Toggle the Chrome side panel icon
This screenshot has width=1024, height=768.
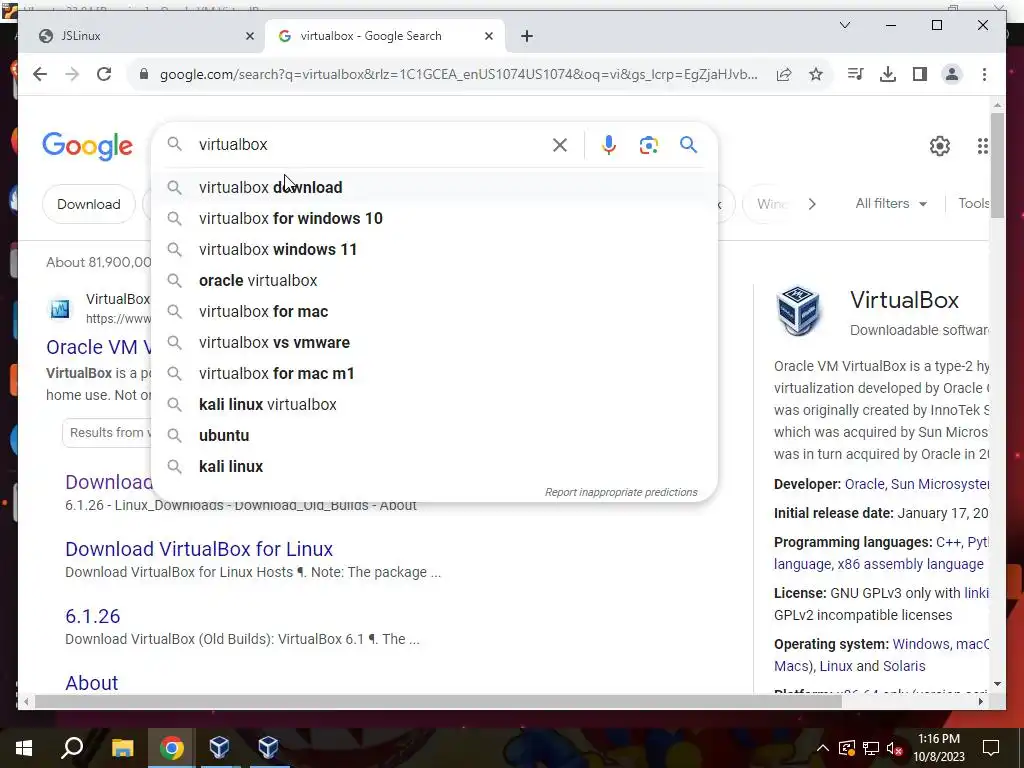[x=920, y=74]
